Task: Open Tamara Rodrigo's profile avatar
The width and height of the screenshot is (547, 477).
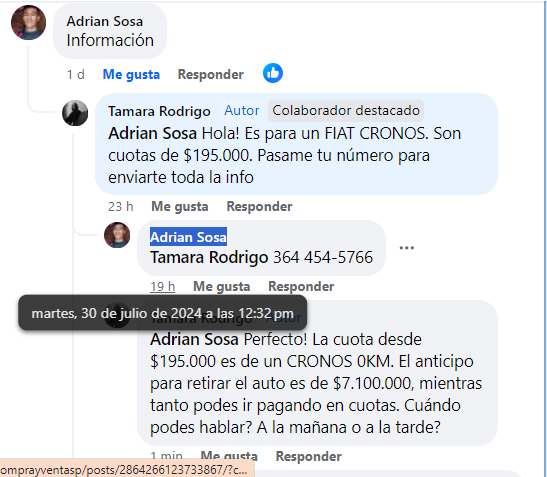Action: pyautogui.click(x=75, y=113)
